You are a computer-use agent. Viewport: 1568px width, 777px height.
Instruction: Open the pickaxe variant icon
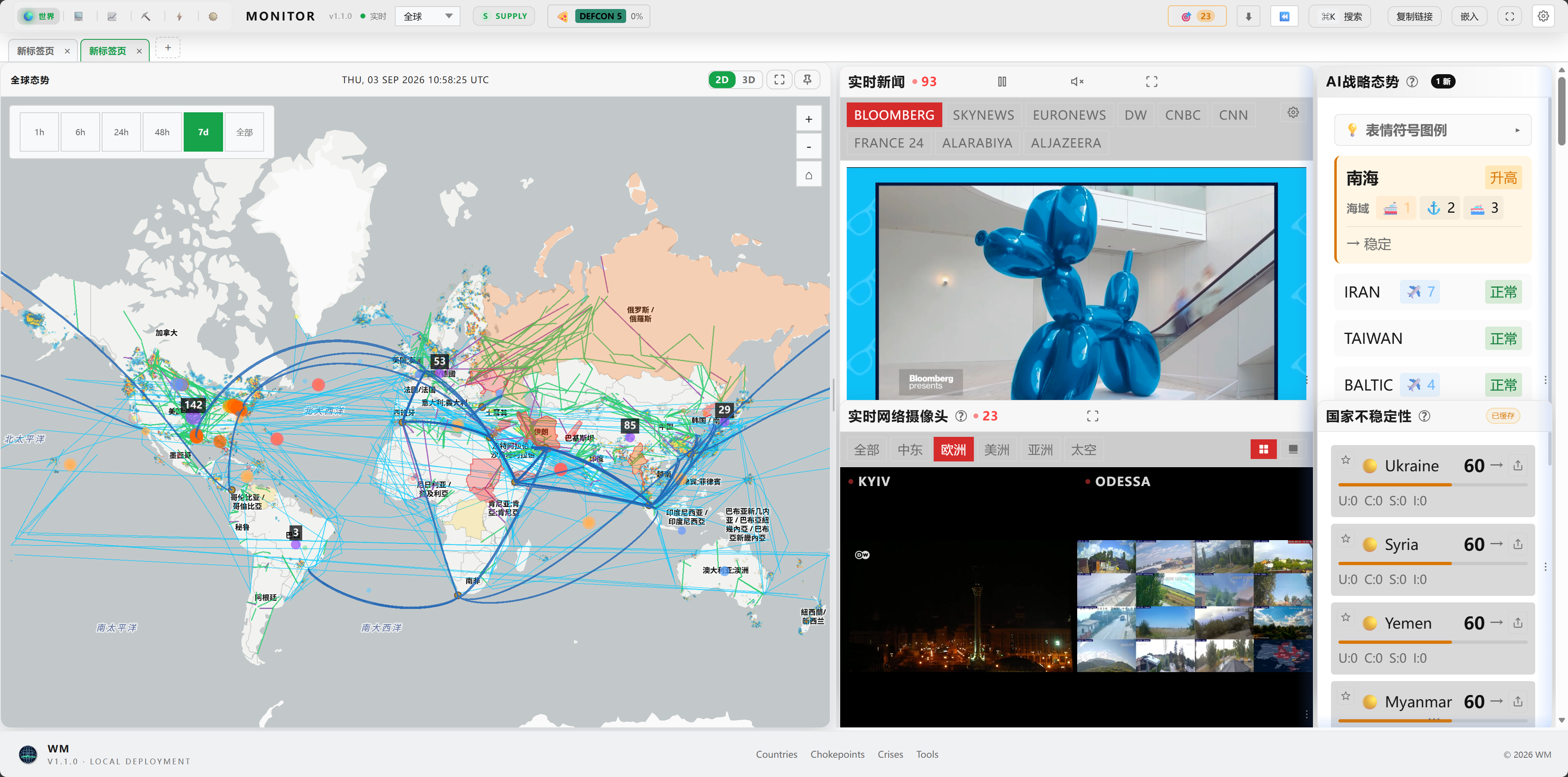146,16
